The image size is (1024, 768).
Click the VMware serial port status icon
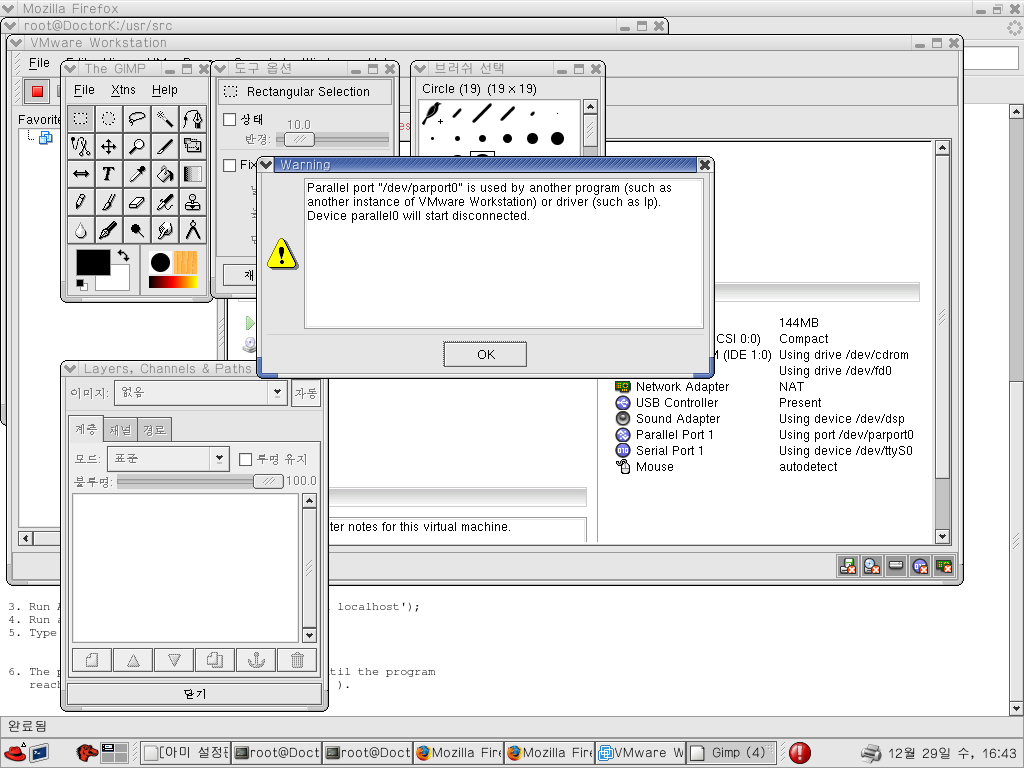[x=920, y=566]
